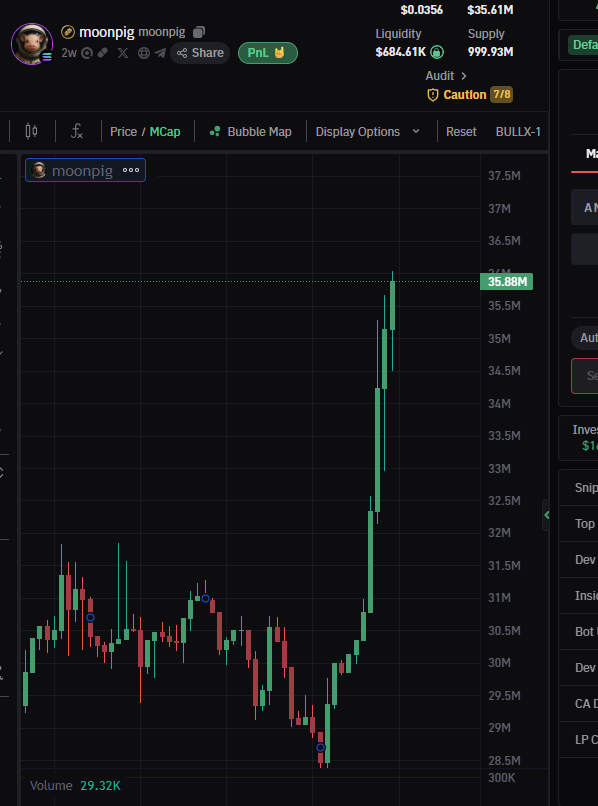This screenshot has height=806, width=598.
Task: Click the Share button
Action: pos(200,53)
